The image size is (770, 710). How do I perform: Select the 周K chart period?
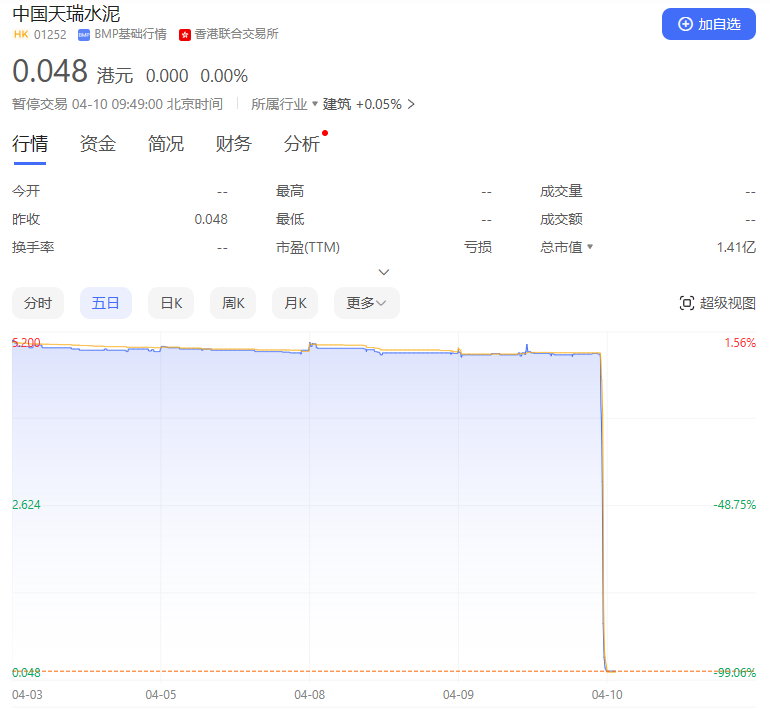(x=233, y=303)
